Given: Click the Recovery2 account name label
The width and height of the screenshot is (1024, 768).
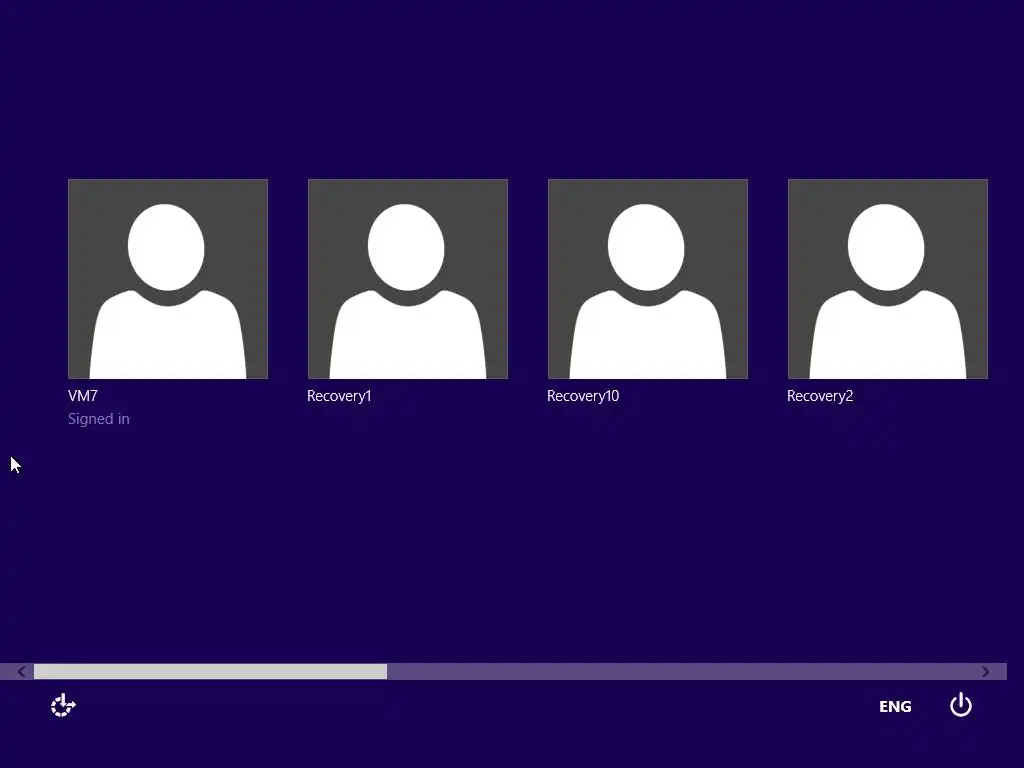Looking at the screenshot, I should click(x=820, y=396).
